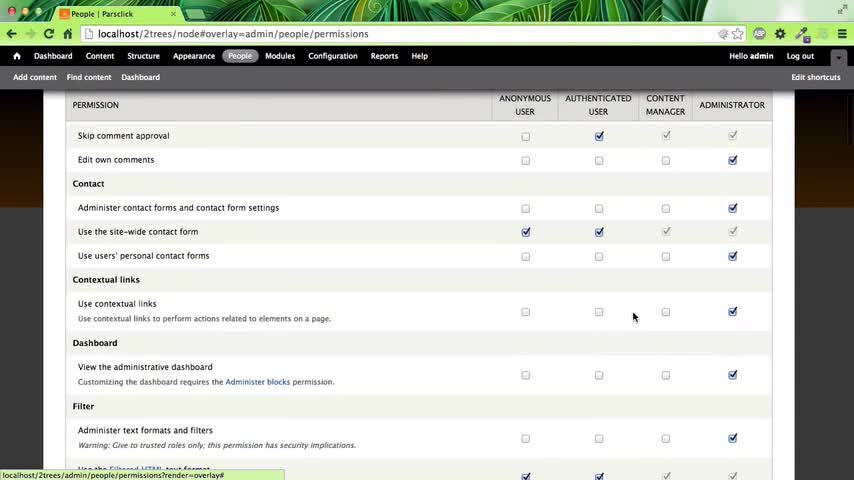The image size is (854, 480).
Task: Toggle fullscreen icon at window corner
Action: click(x=842, y=9)
